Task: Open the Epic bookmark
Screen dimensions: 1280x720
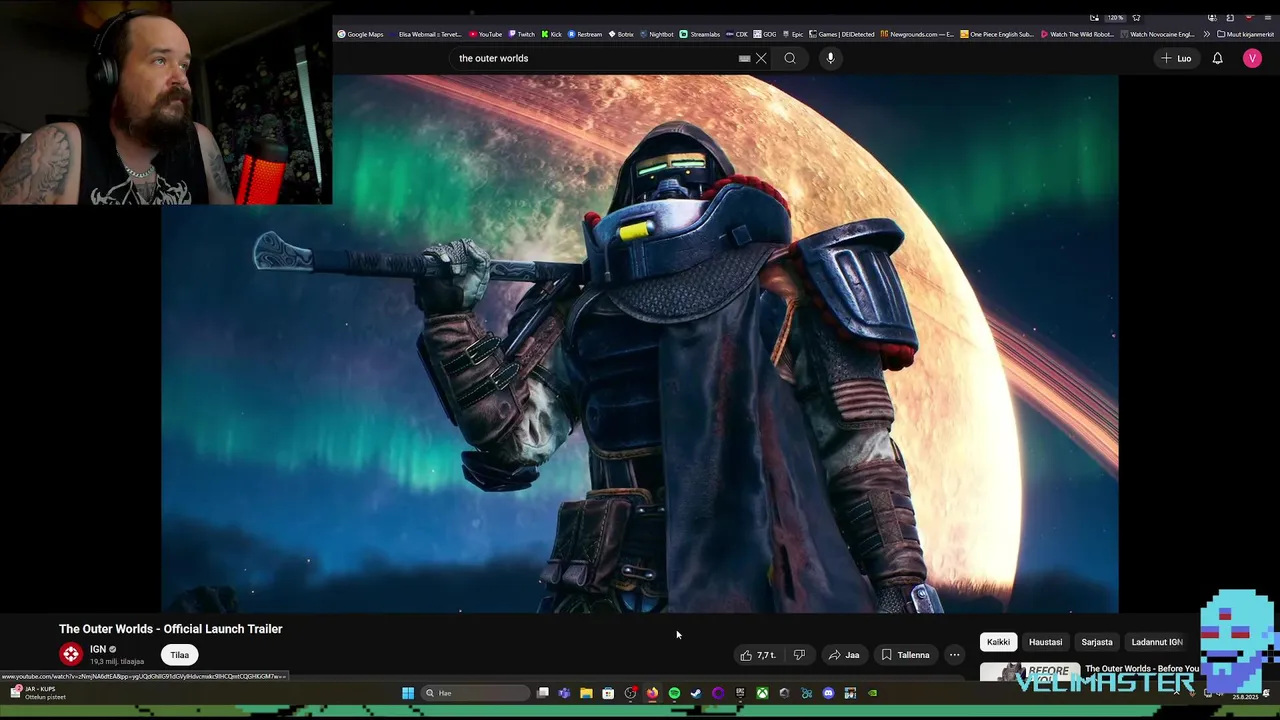Action: click(x=792, y=34)
